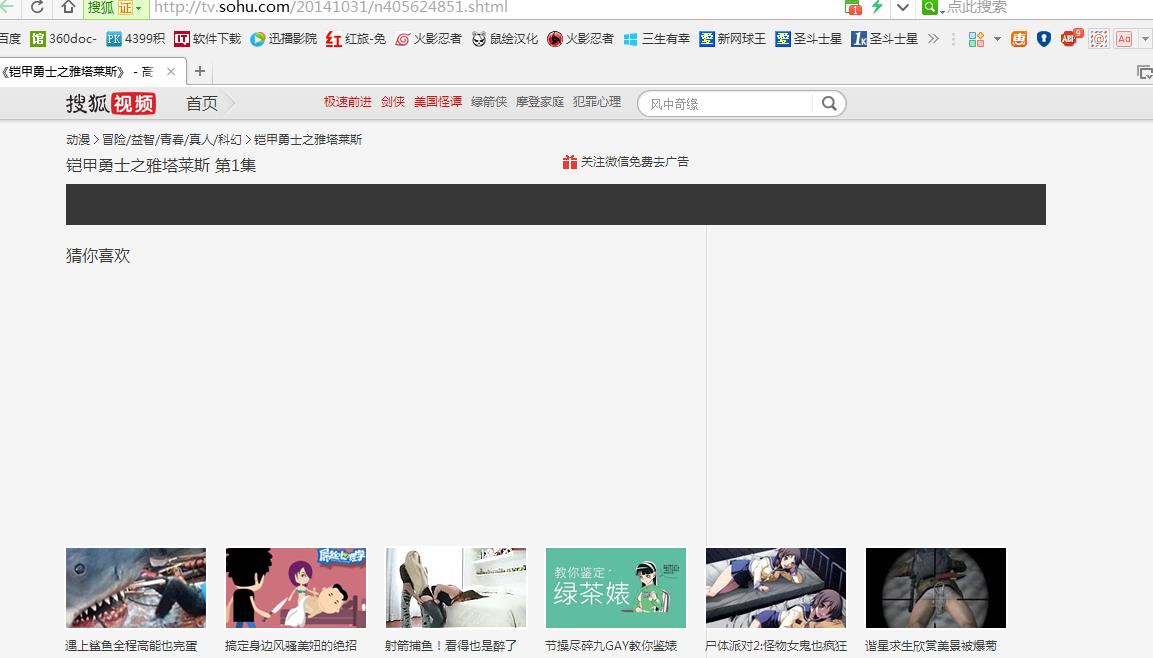Open the 尸体派对2 anime thumbnail
This screenshot has width=1153, height=658.
point(776,587)
